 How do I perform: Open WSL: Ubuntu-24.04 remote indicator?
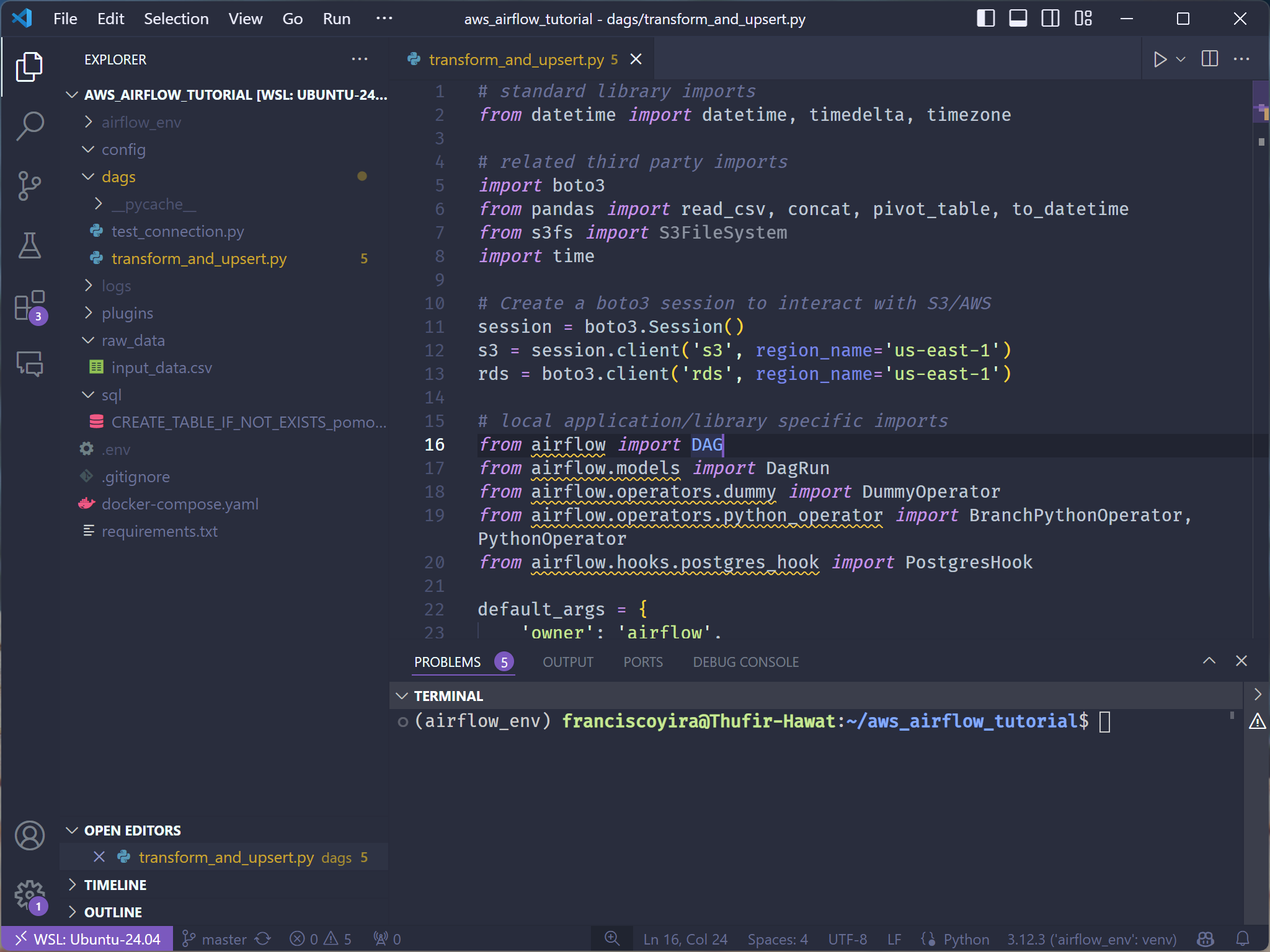[x=87, y=938]
